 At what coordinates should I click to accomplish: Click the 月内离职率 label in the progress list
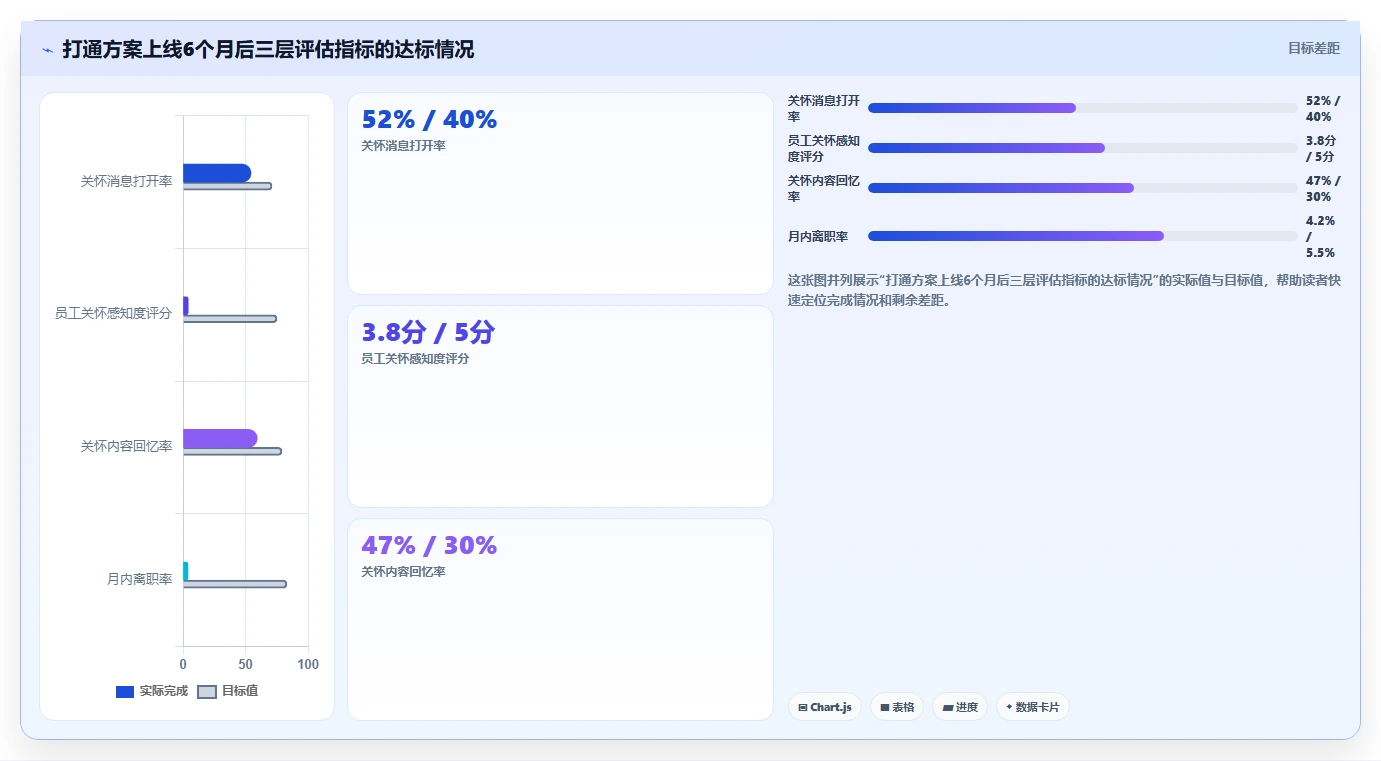818,237
